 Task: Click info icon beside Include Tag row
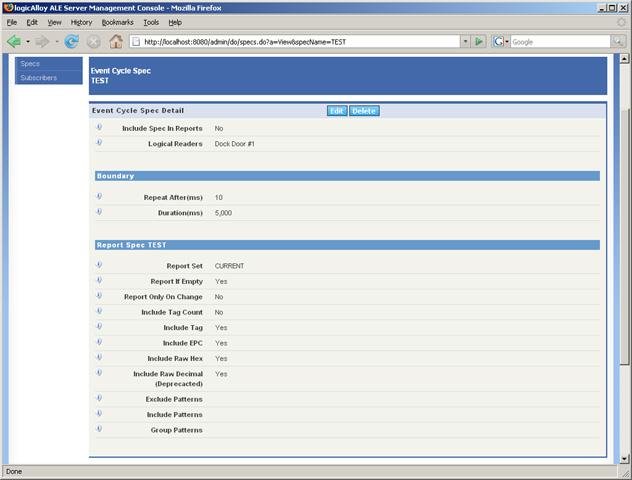99,326
